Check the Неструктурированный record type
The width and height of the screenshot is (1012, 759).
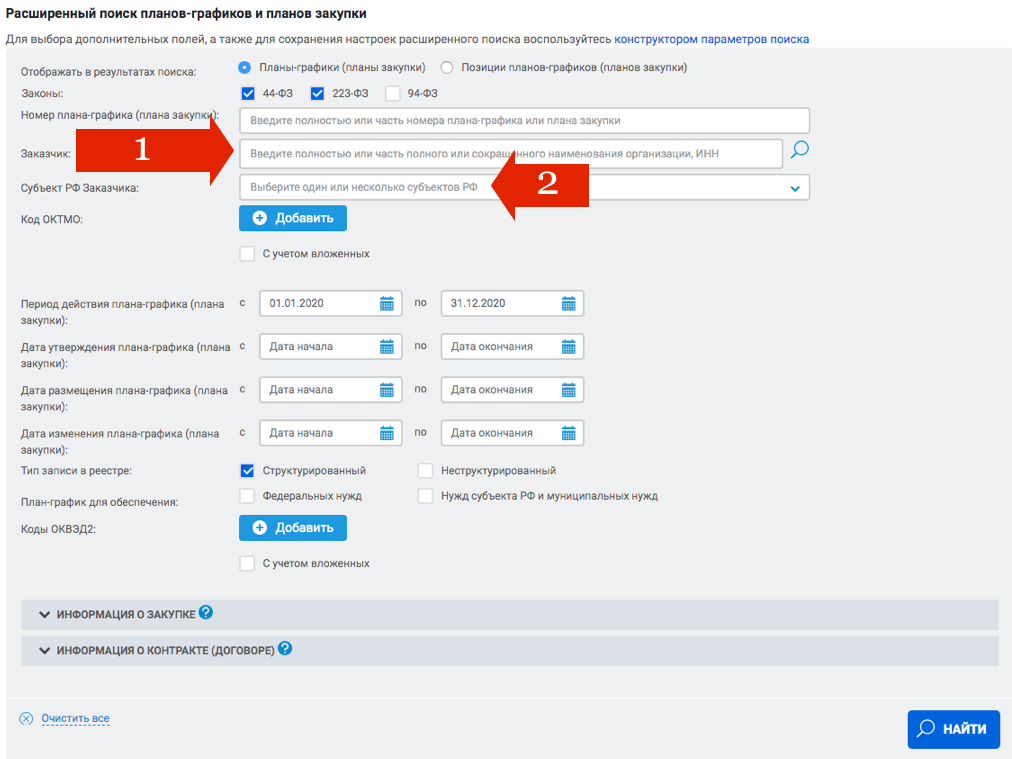point(425,470)
